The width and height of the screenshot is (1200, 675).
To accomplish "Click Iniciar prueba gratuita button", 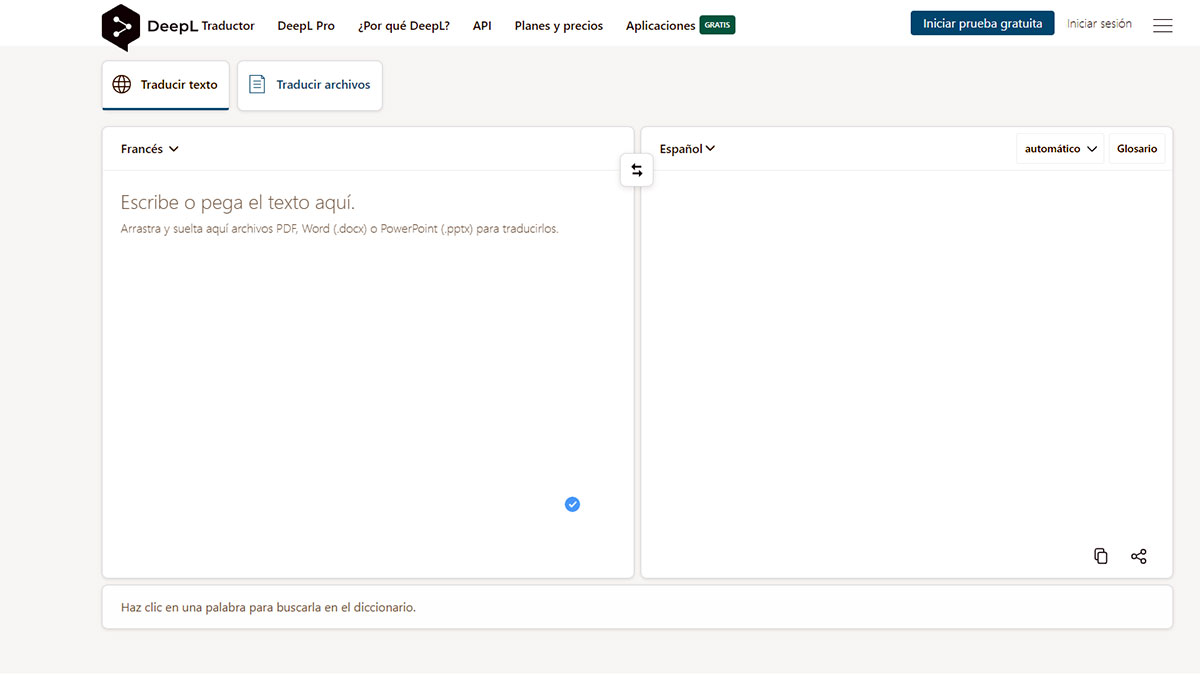I will tap(982, 23).
